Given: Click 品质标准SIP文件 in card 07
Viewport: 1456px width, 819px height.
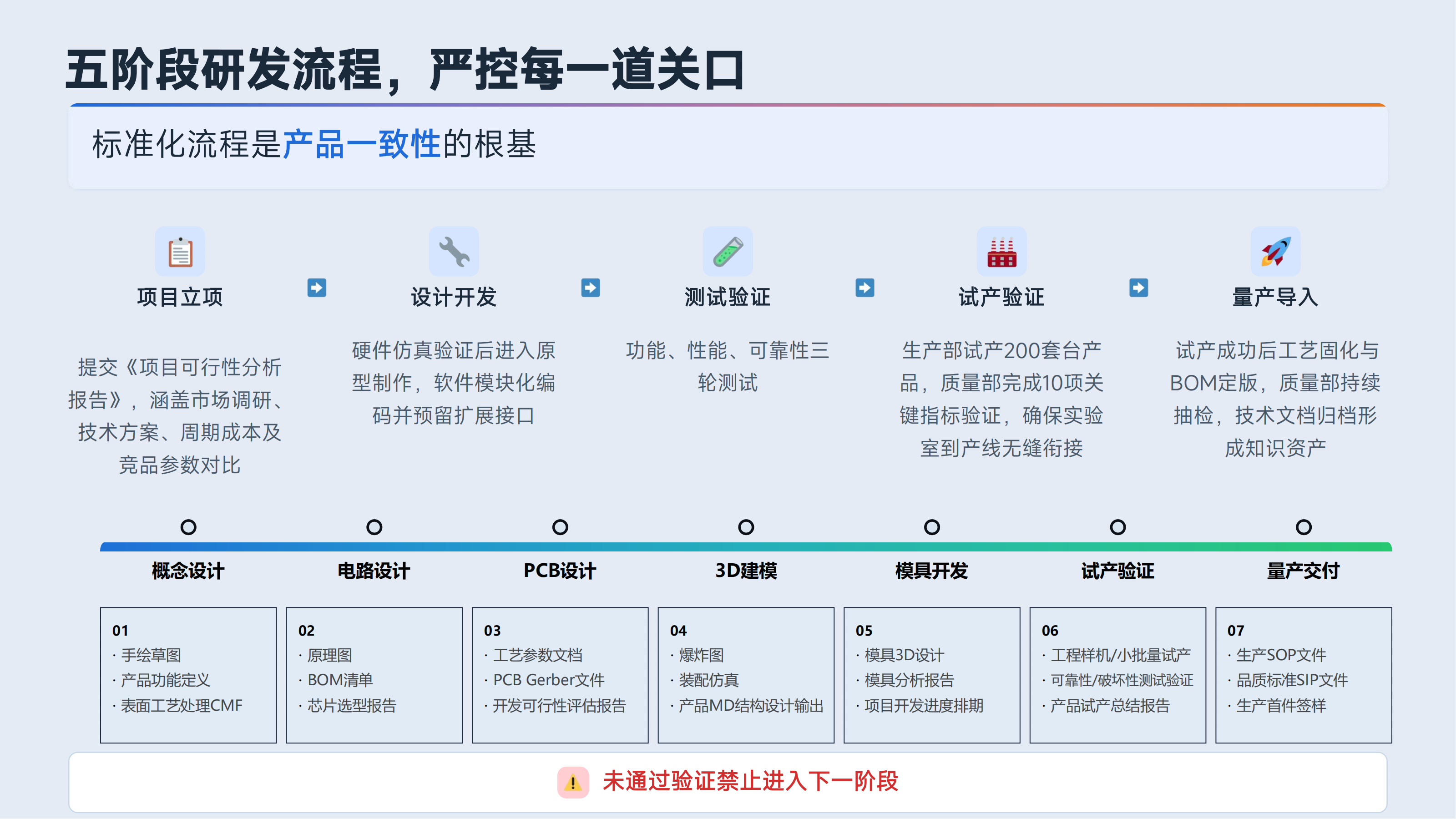Looking at the screenshot, I should click(1292, 680).
